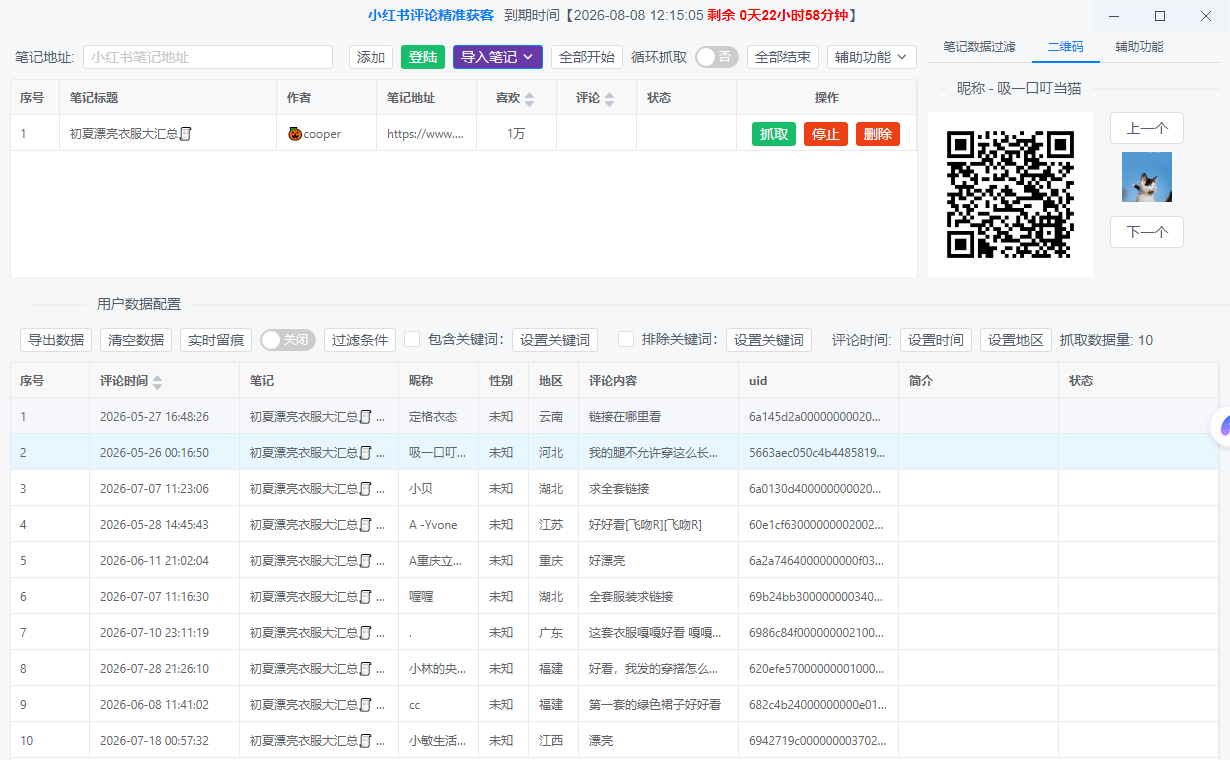Click the 添加 button
Screen dimensions: 1230x760
pyautogui.click(x=371, y=57)
